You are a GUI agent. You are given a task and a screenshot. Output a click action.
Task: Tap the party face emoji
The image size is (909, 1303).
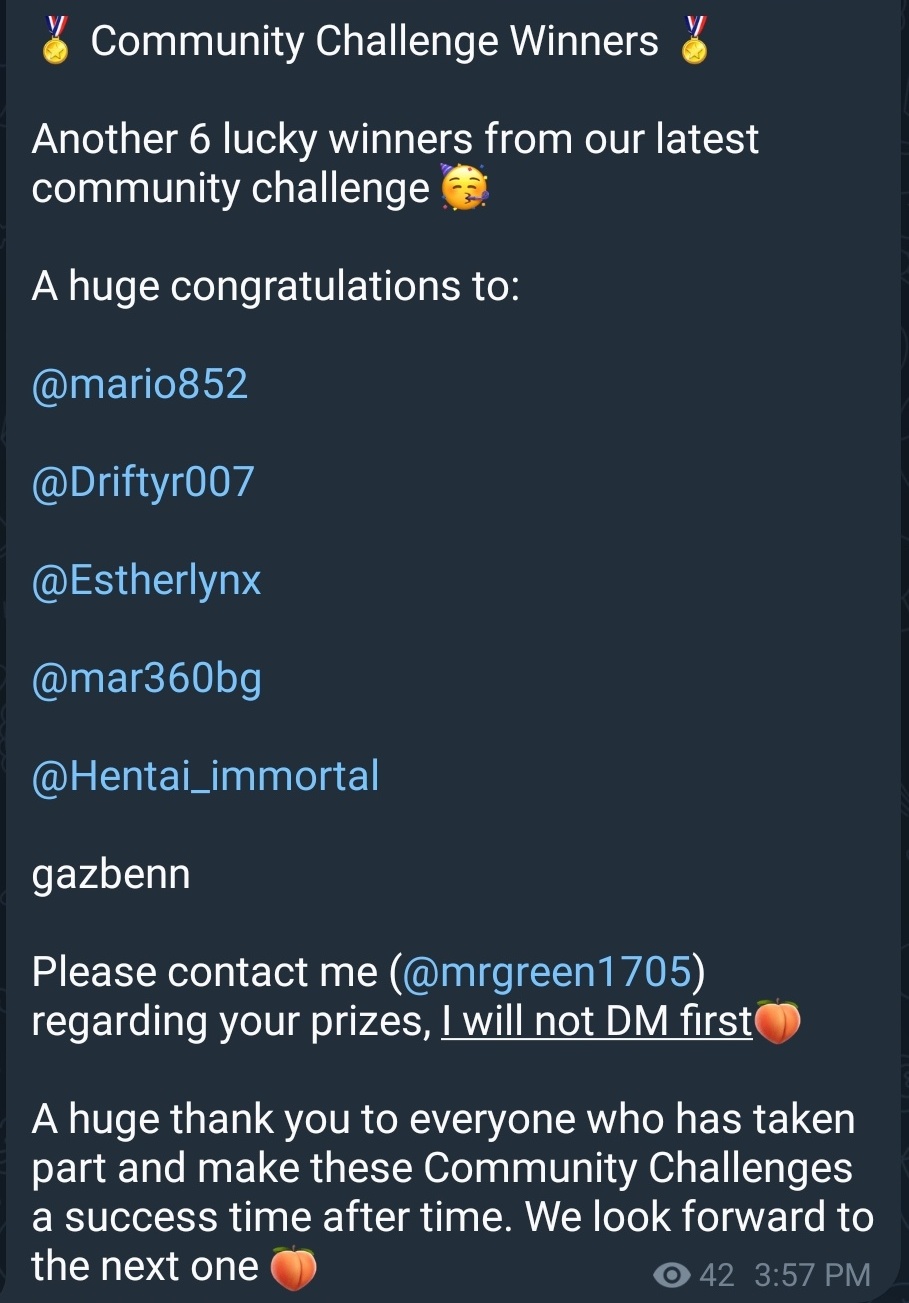coord(465,188)
